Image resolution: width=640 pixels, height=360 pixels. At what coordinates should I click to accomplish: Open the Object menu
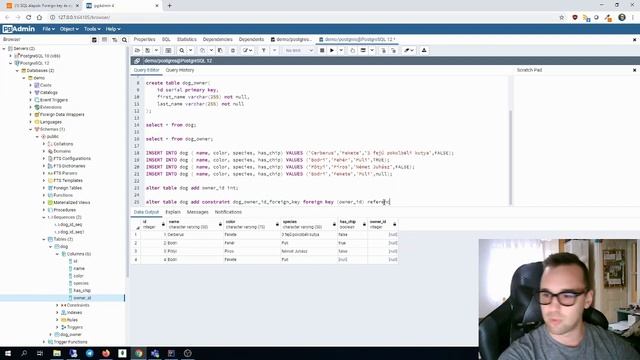pyautogui.click(x=69, y=29)
